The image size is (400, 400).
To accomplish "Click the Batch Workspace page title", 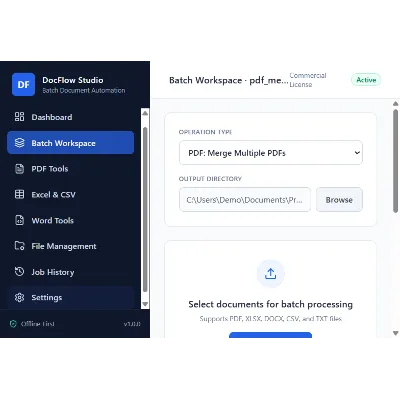I will pos(229,80).
